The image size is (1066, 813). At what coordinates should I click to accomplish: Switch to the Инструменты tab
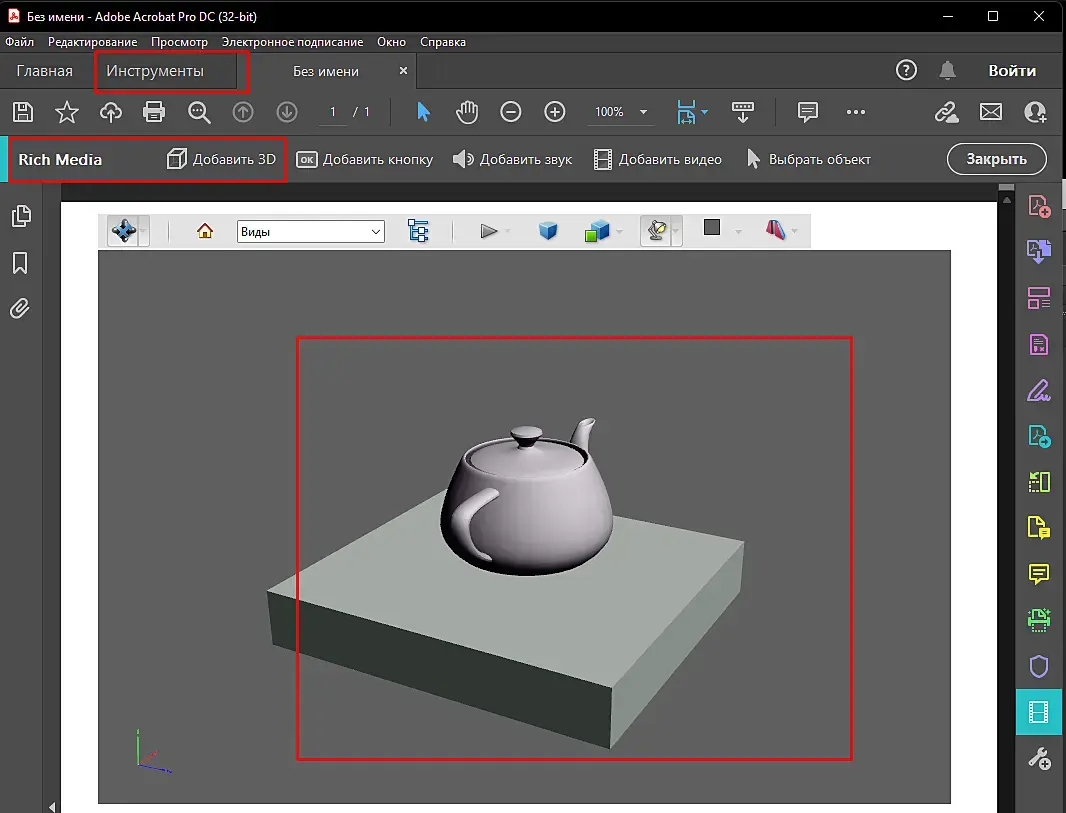(x=155, y=71)
